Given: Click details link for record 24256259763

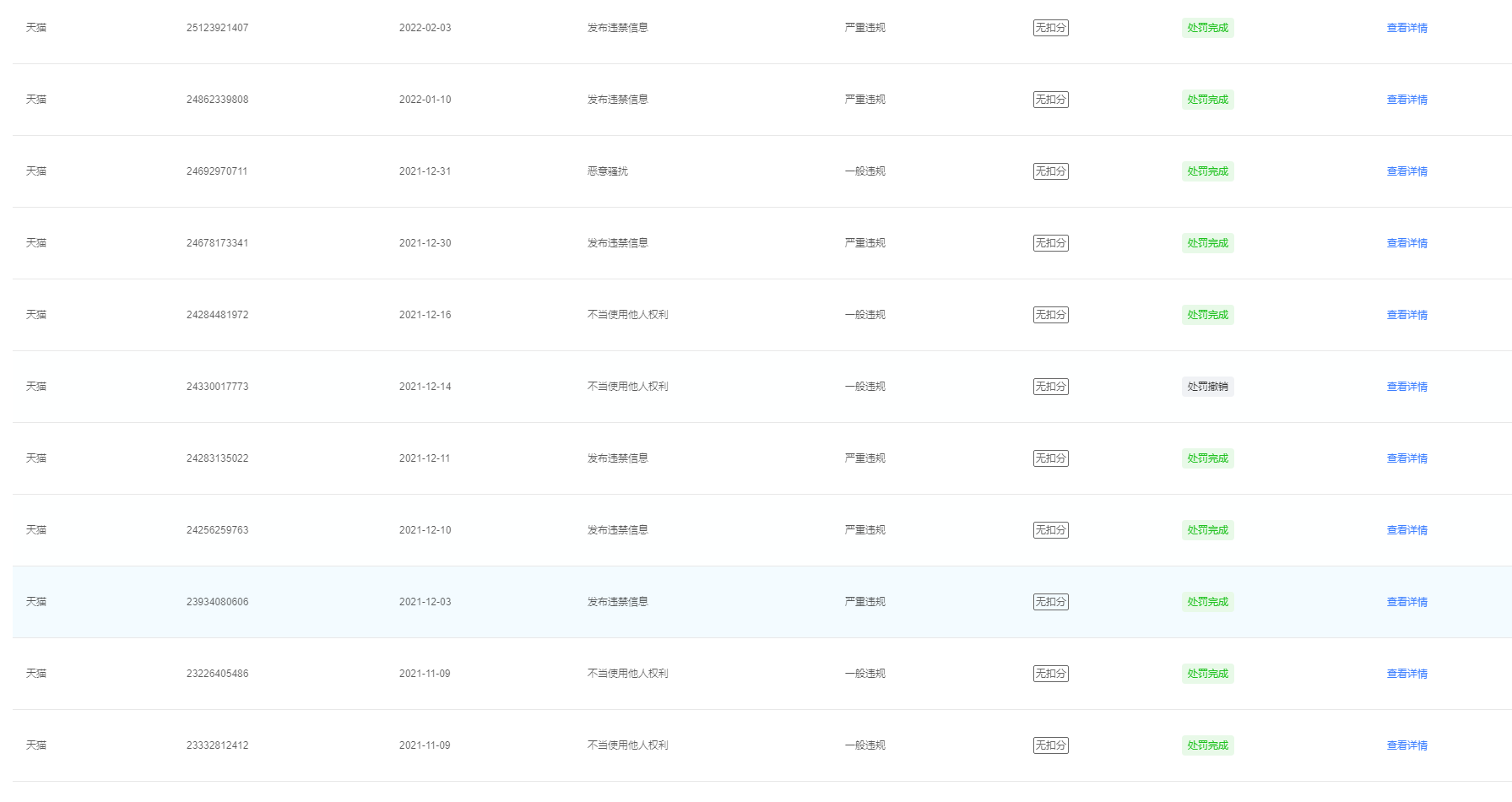Looking at the screenshot, I should [x=1406, y=530].
